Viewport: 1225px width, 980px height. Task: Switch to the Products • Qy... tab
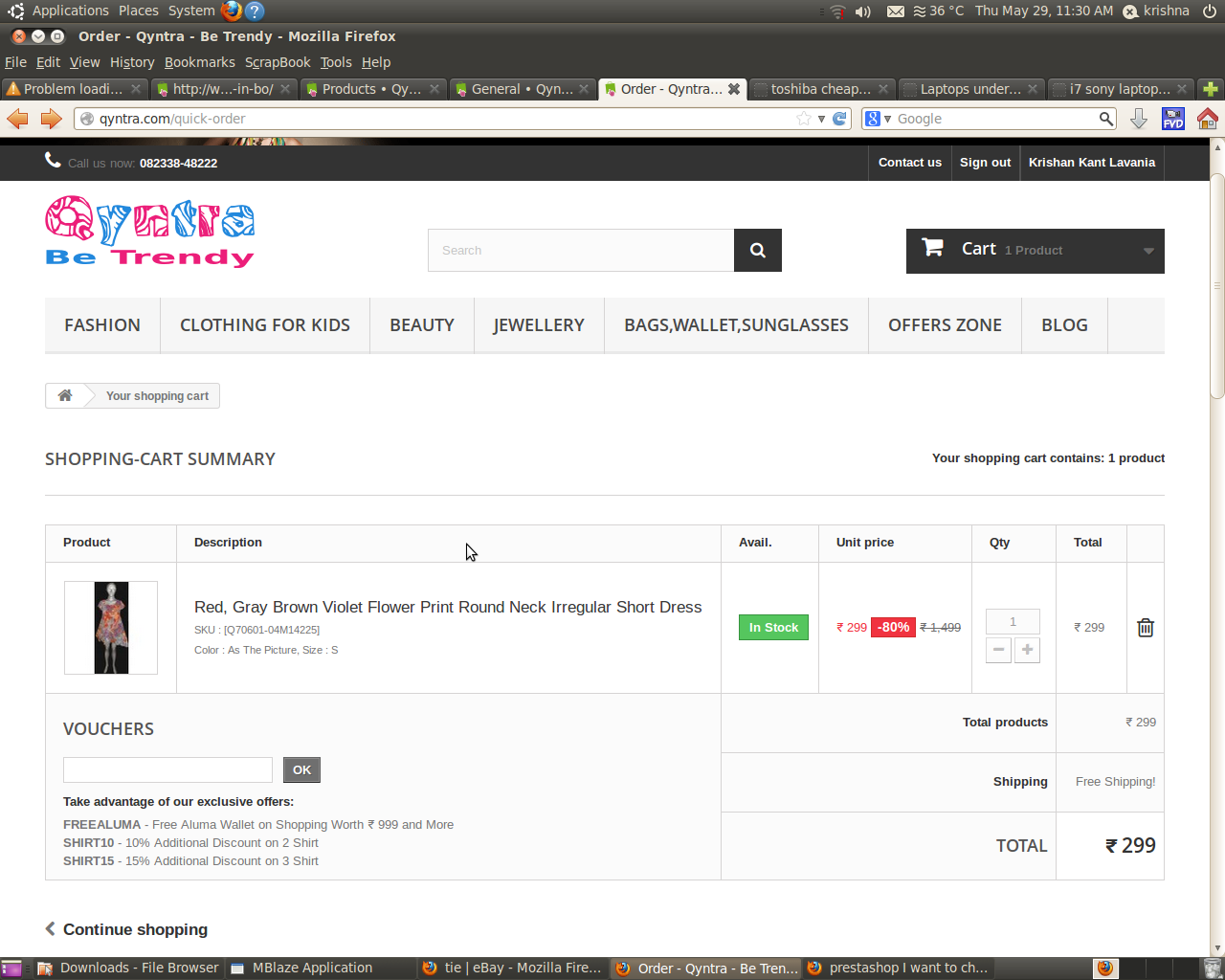tap(372, 89)
